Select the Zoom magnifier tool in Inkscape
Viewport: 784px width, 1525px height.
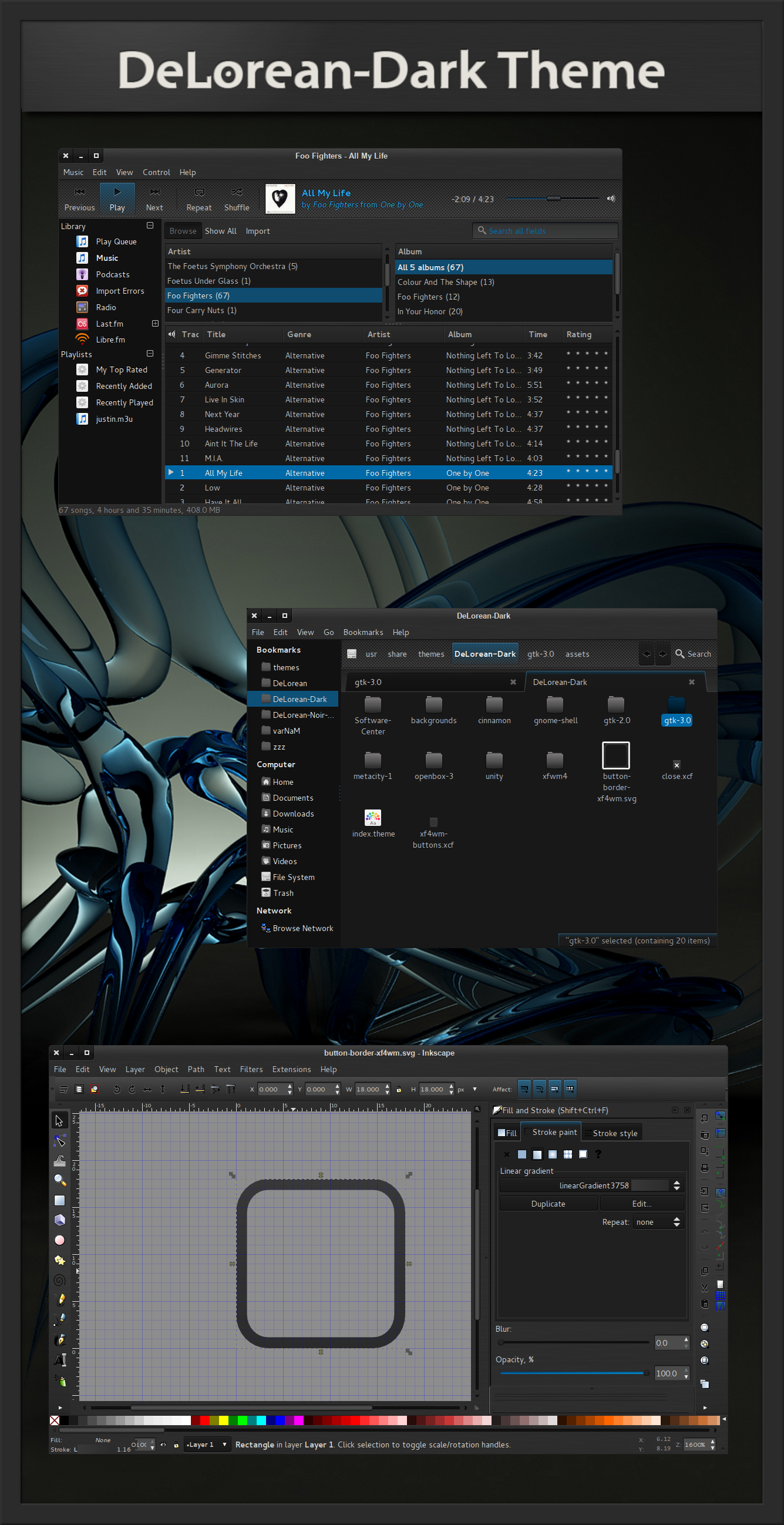click(x=59, y=1180)
